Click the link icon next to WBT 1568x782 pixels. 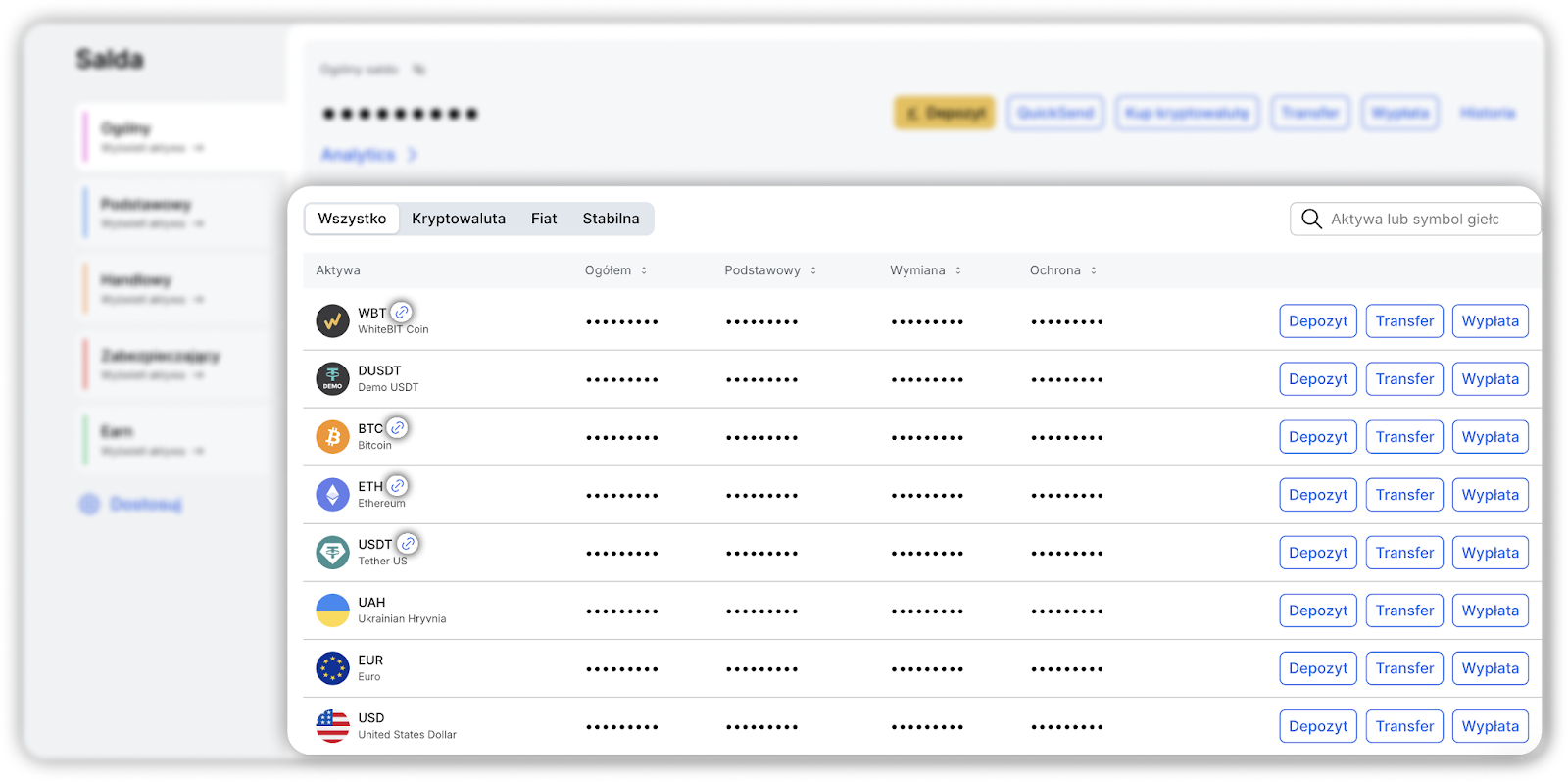tap(401, 312)
